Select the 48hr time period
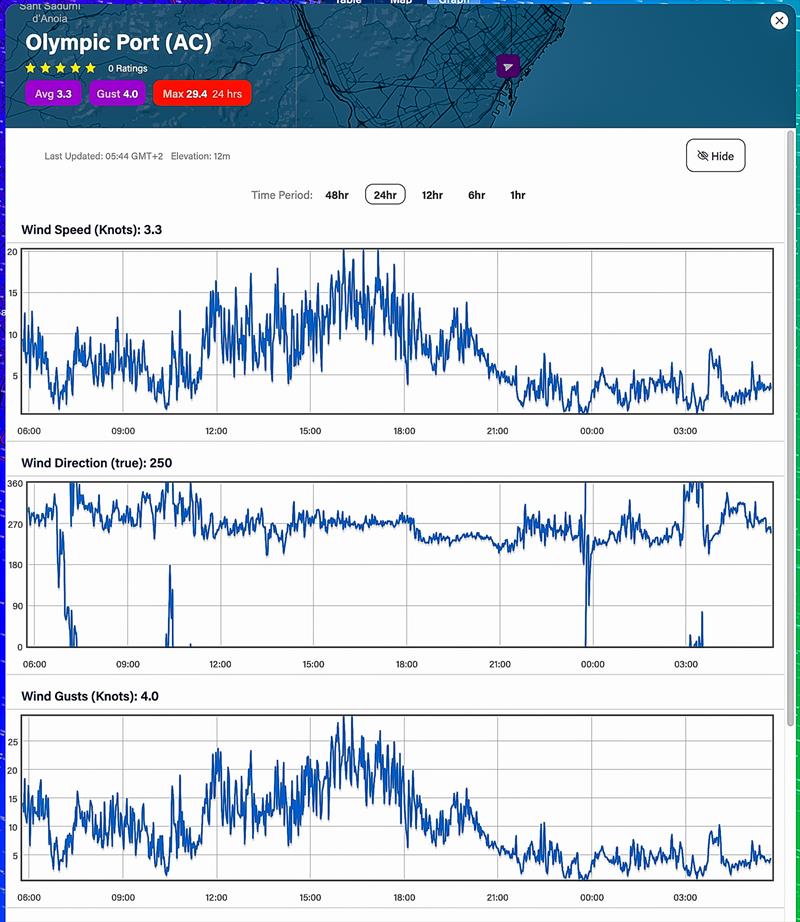This screenshot has height=922, width=800. point(337,195)
